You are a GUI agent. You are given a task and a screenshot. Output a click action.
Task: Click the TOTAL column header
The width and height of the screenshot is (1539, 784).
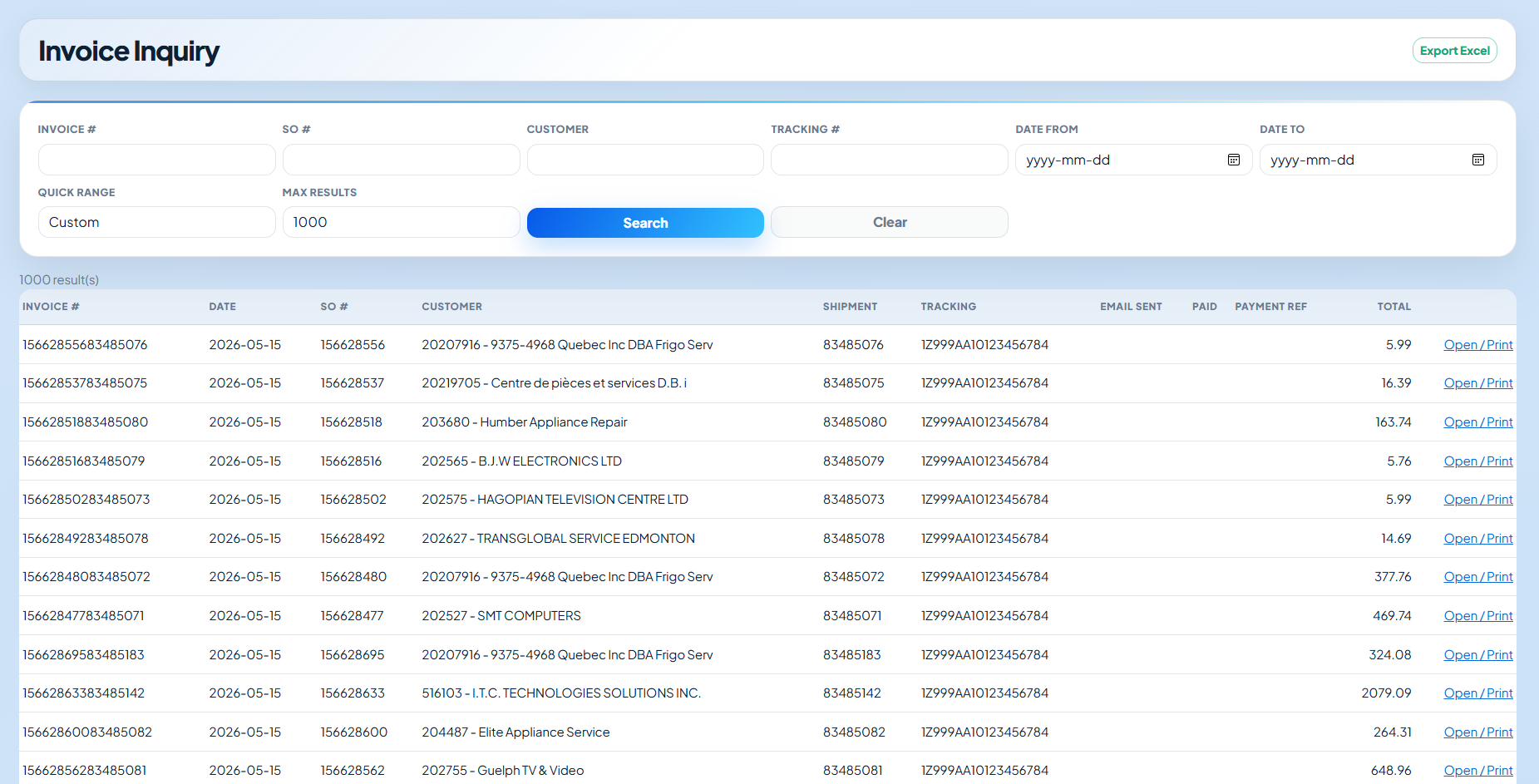click(1393, 307)
